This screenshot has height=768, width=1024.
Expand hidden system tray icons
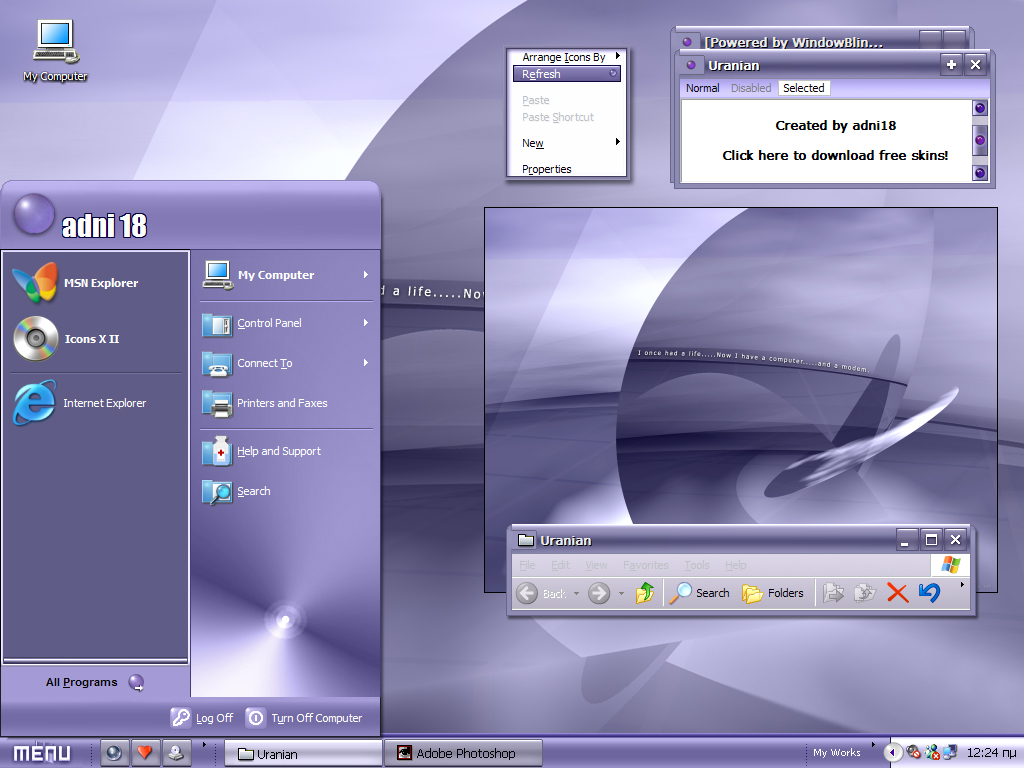coord(892,752)
